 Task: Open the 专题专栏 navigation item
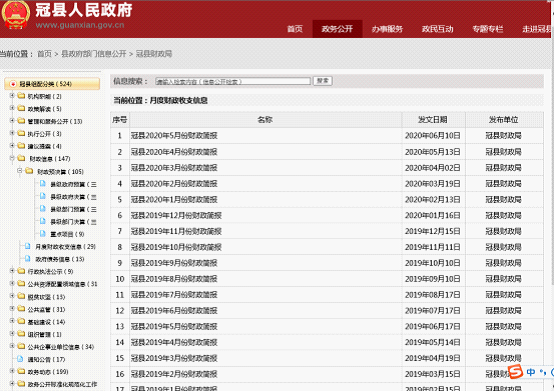[488, 29]
